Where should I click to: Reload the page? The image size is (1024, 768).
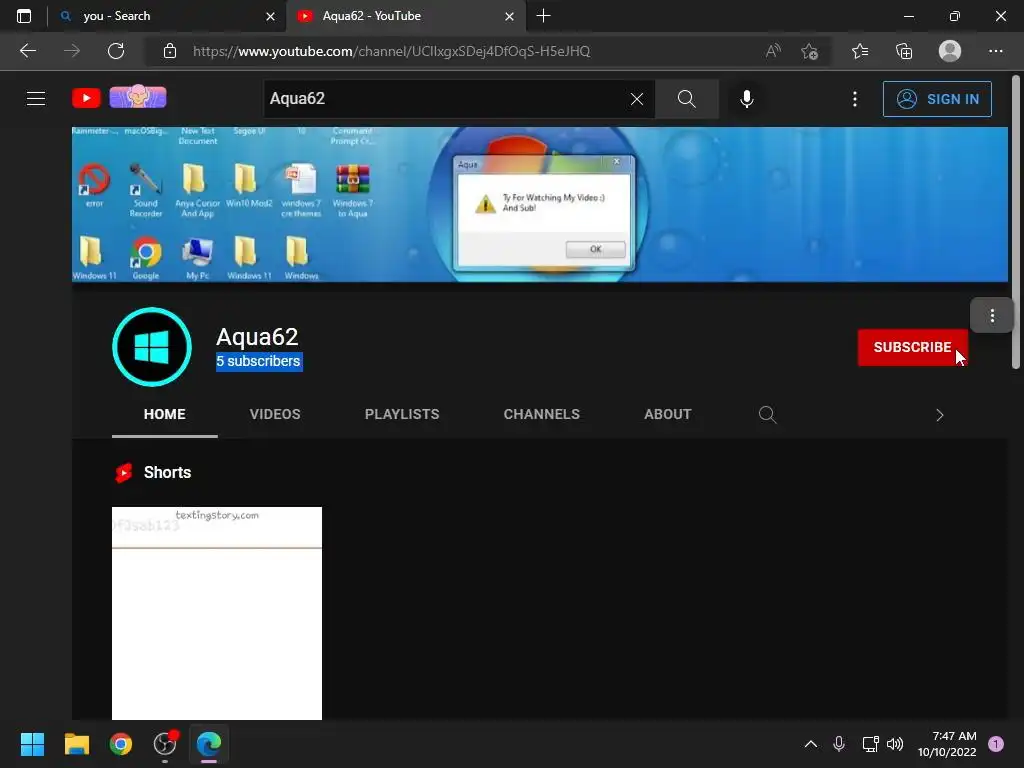pyautogui.click(x=116, y=51)
